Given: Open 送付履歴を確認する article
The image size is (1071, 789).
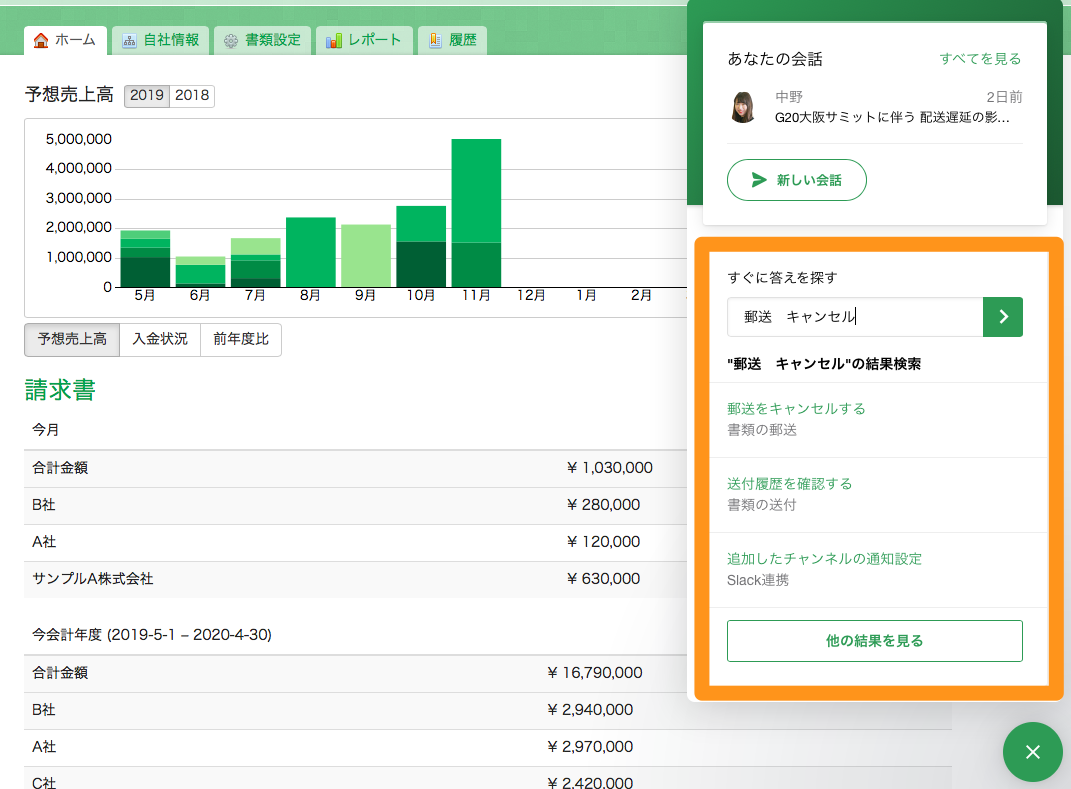Looking at the screenshot, I should tap(790, 484).
